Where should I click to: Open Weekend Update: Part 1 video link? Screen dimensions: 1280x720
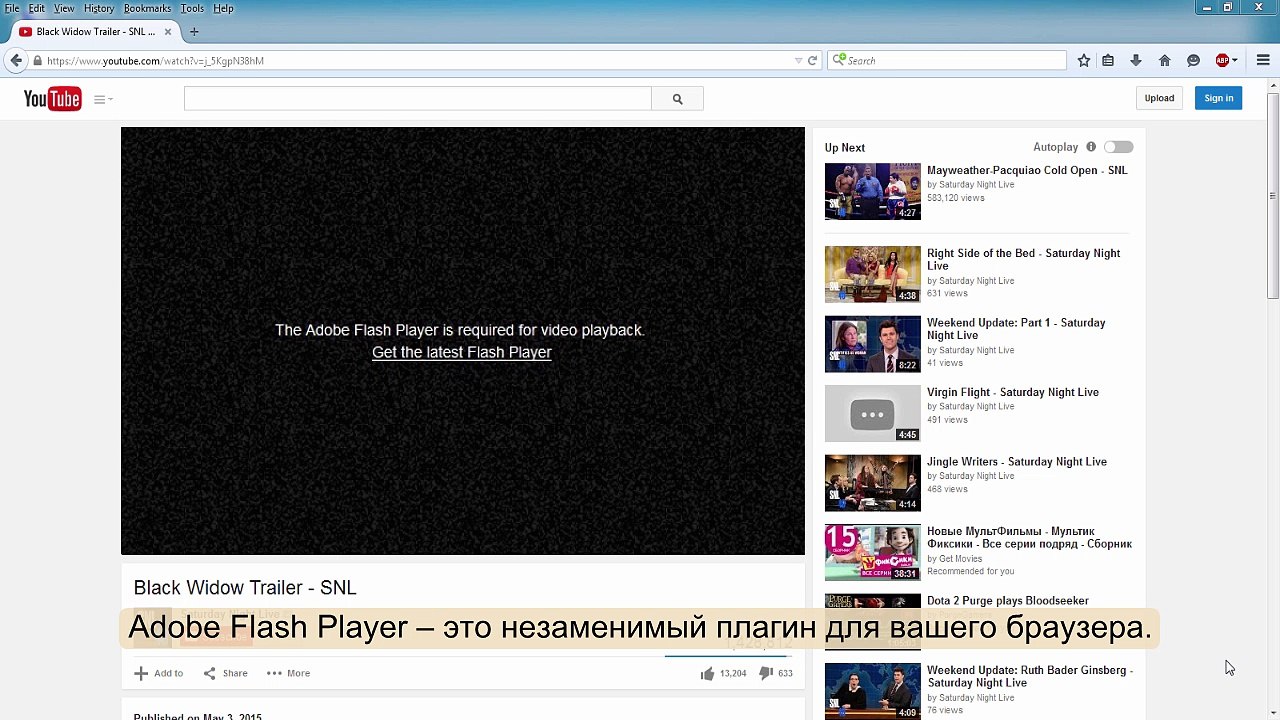[1016, 329]
